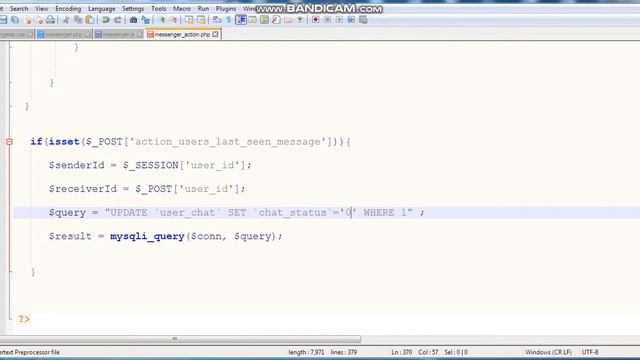Open Find with the binoculars icon
The height and width of the screenshot is (360, 640).
tap(133, 20)
